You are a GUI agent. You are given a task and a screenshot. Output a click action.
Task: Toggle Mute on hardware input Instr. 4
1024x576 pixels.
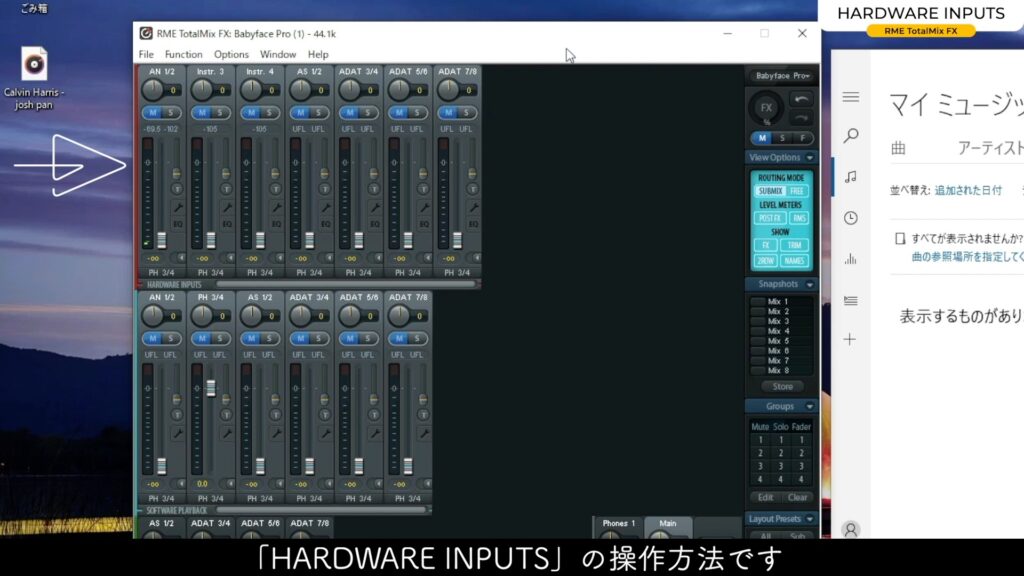click(x=251, y=113)
